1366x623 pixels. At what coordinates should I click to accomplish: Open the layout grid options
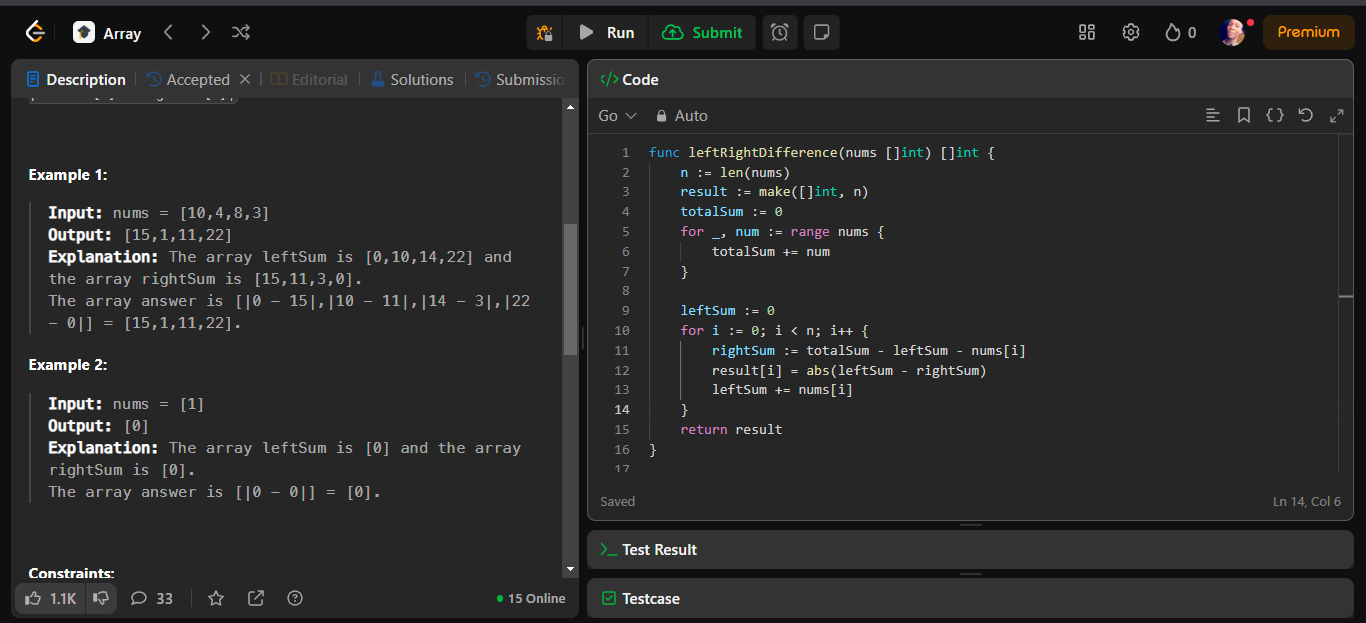click(x=1087, y=33)
